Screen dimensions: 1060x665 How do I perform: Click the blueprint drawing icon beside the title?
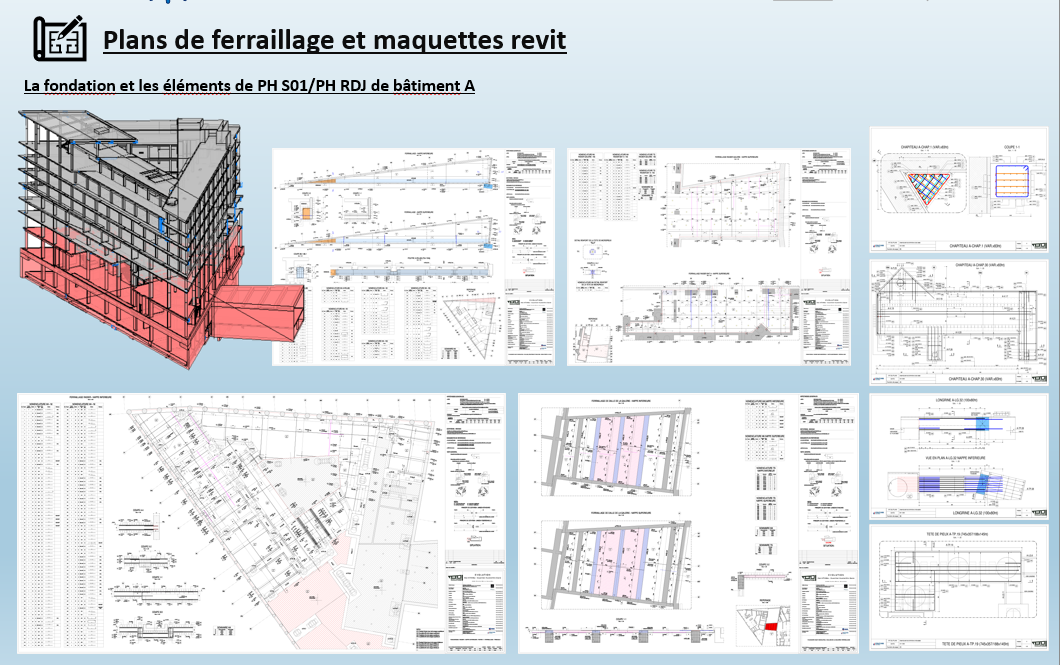click(x=59, y=38)
